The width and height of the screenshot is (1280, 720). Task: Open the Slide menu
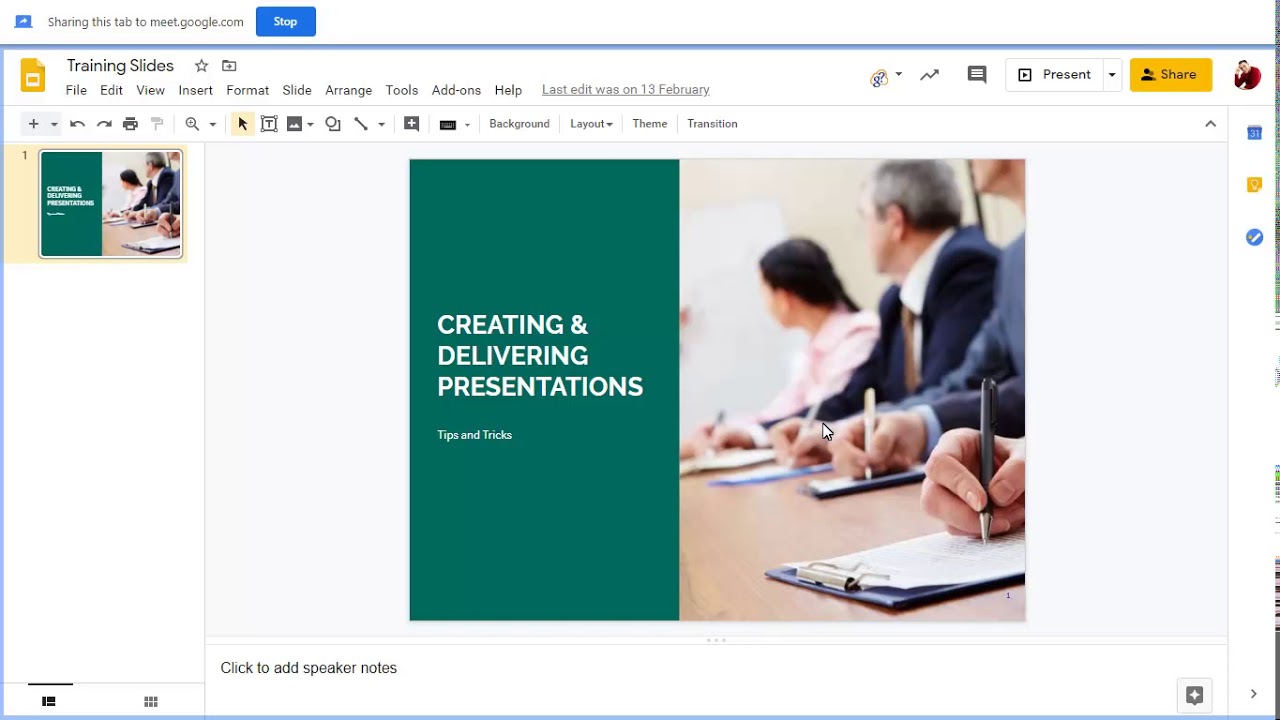297,90
